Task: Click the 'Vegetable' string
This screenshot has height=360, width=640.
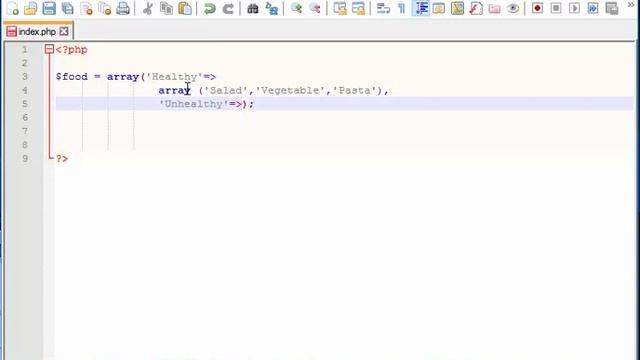Action: pos(290,90)
